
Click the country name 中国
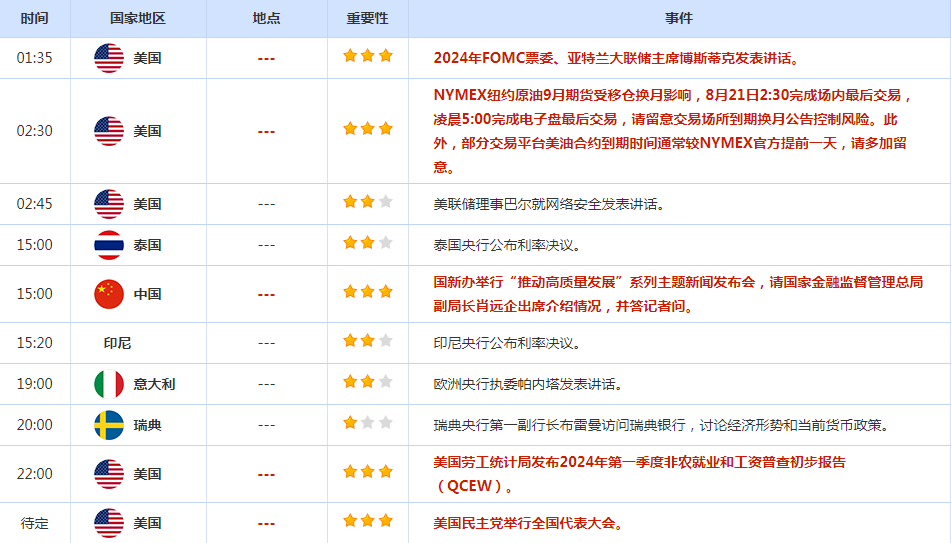pos(147,294)
